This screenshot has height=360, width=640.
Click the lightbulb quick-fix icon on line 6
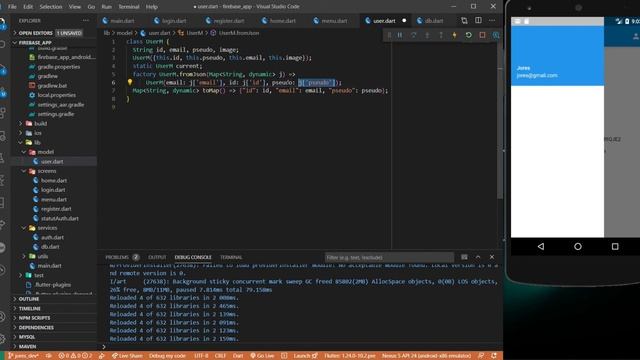[130, 82]
